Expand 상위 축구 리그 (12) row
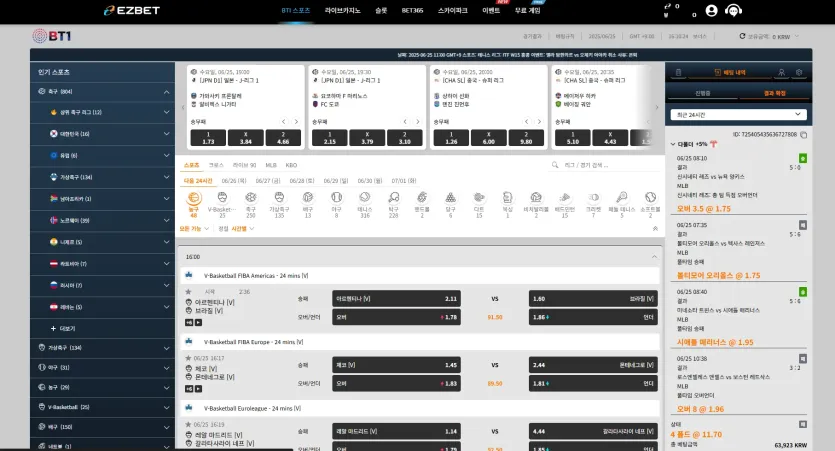835x451 pixels. click(x=103, y=112)
